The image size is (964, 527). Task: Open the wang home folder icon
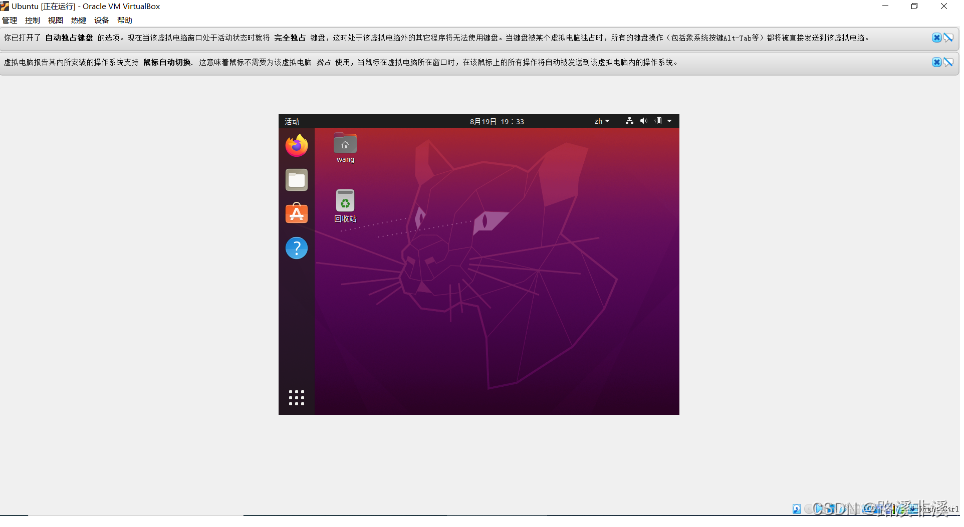[x=346, y=148]
